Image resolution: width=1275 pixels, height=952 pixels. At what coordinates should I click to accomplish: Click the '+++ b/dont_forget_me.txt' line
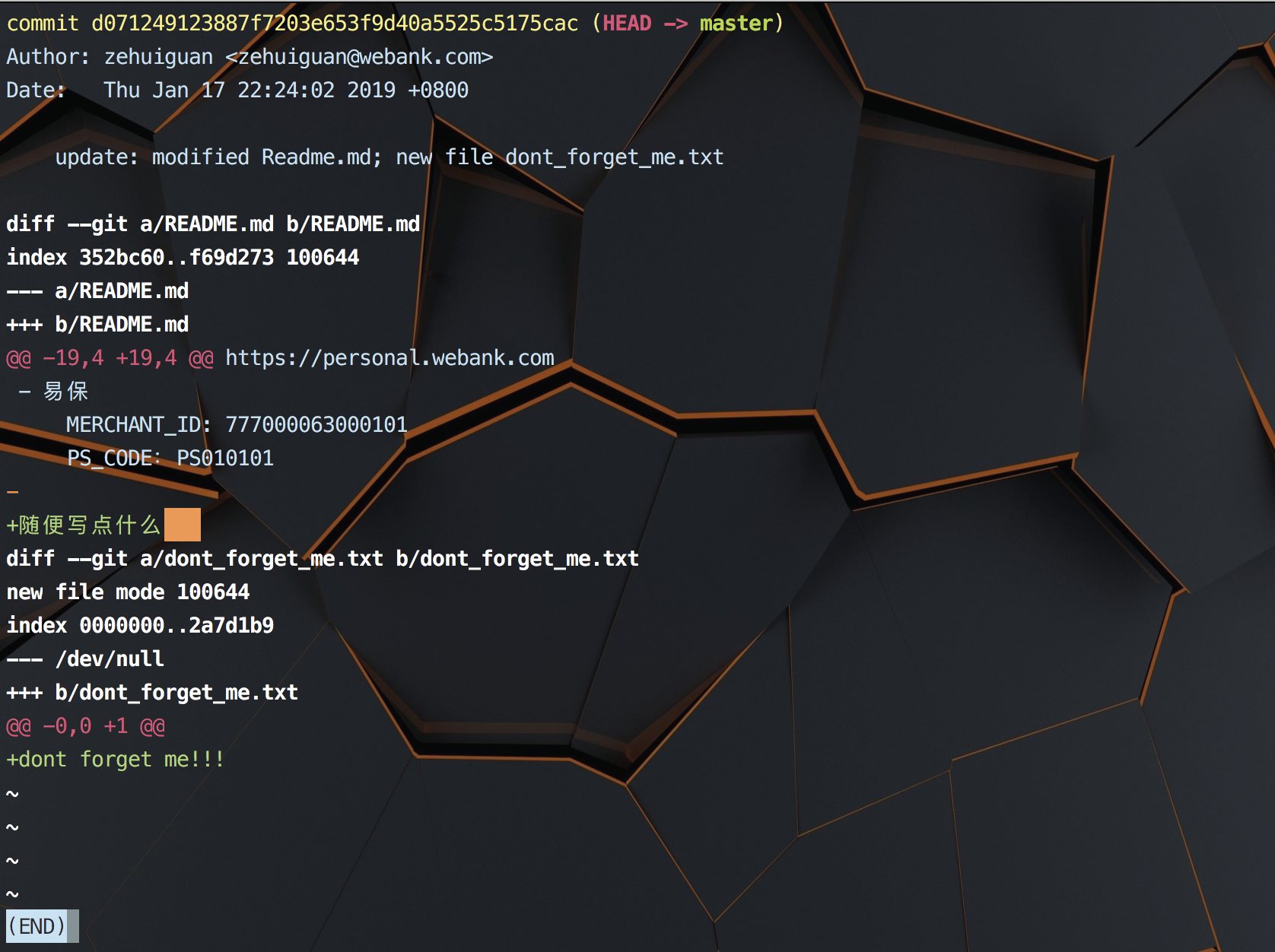[x=152, y=693]
